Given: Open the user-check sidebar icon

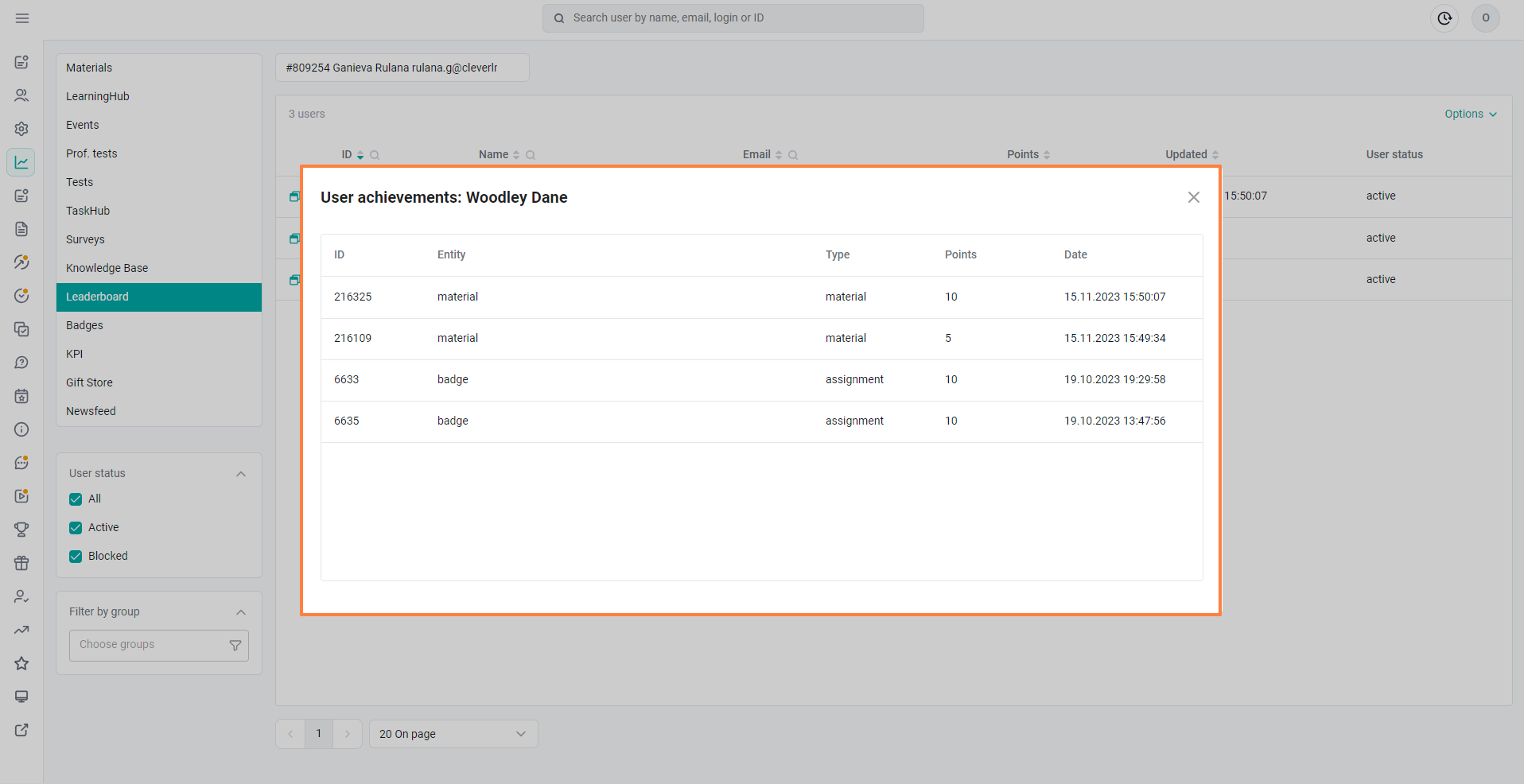Looking at the screenshot, I should click(21, 596).
